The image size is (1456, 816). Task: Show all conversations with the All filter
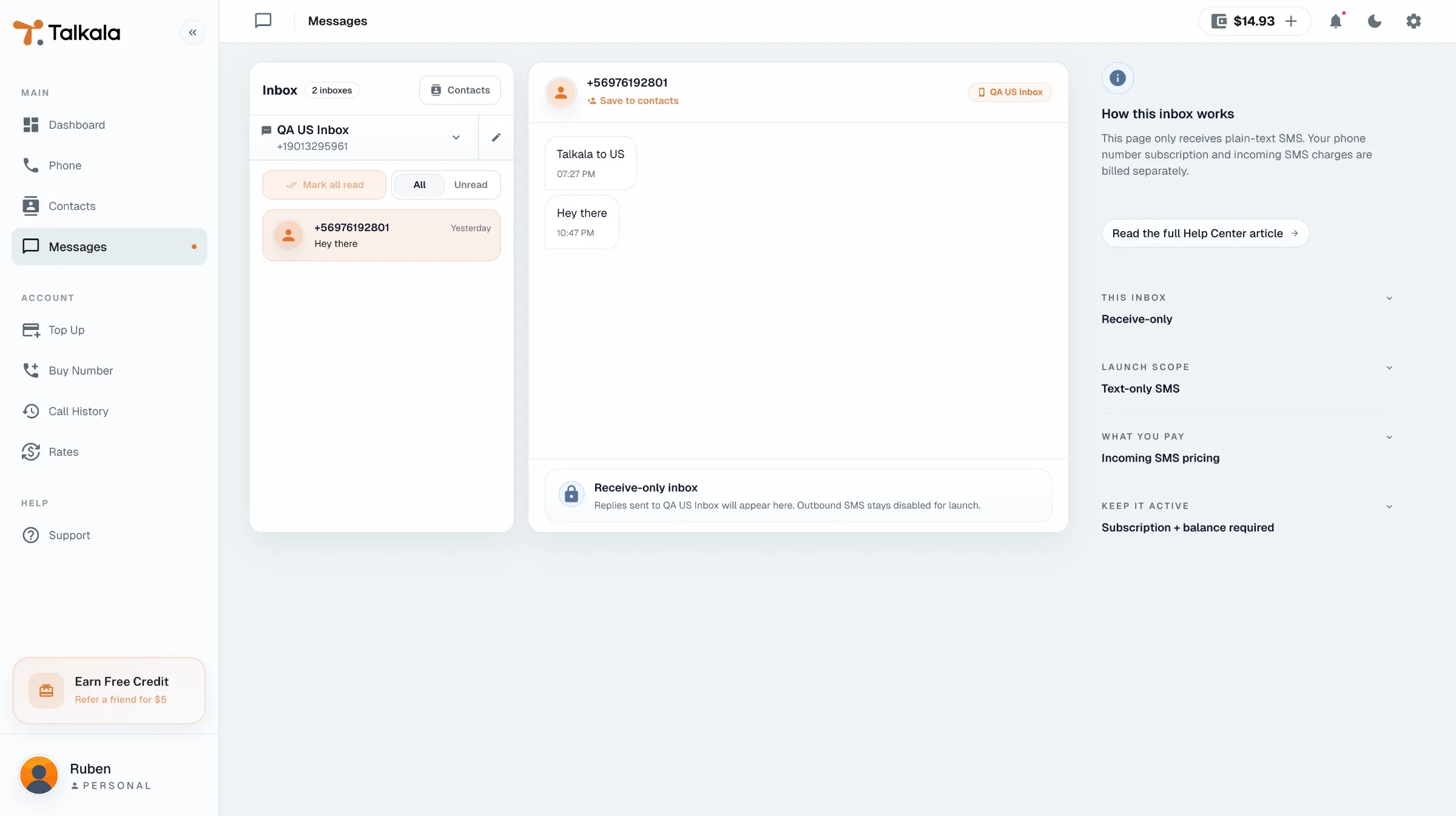click(x=420, y=185)
